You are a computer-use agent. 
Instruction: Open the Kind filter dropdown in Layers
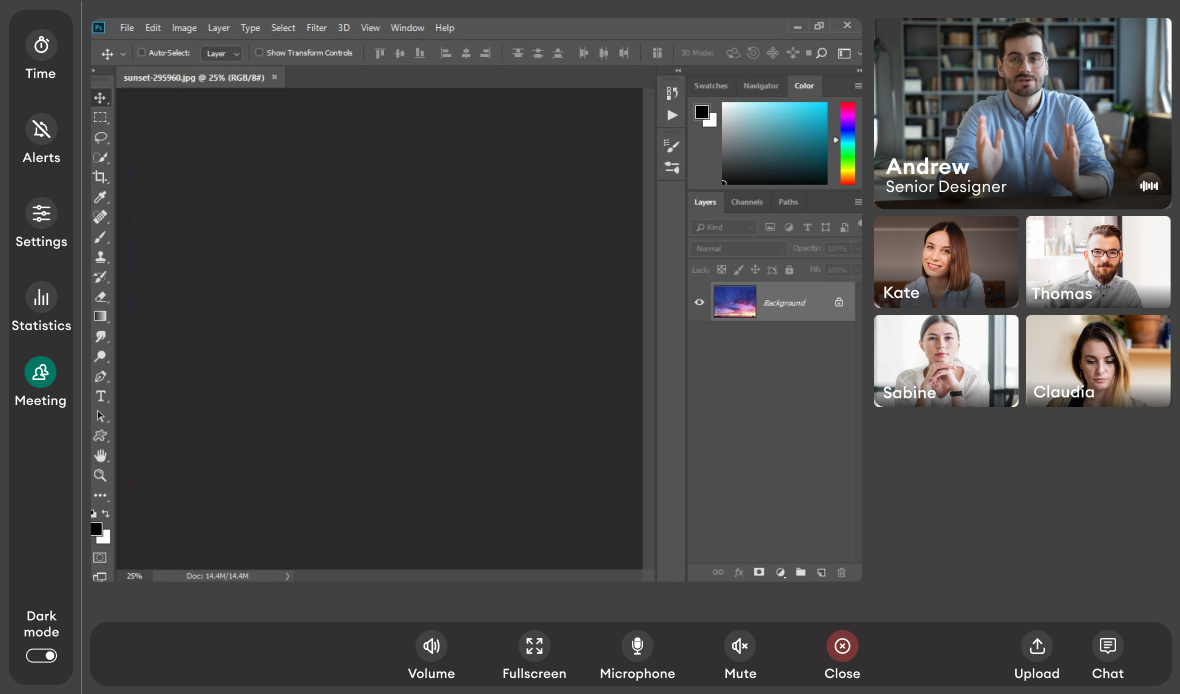pyautogui.click(x=725, y=228)
